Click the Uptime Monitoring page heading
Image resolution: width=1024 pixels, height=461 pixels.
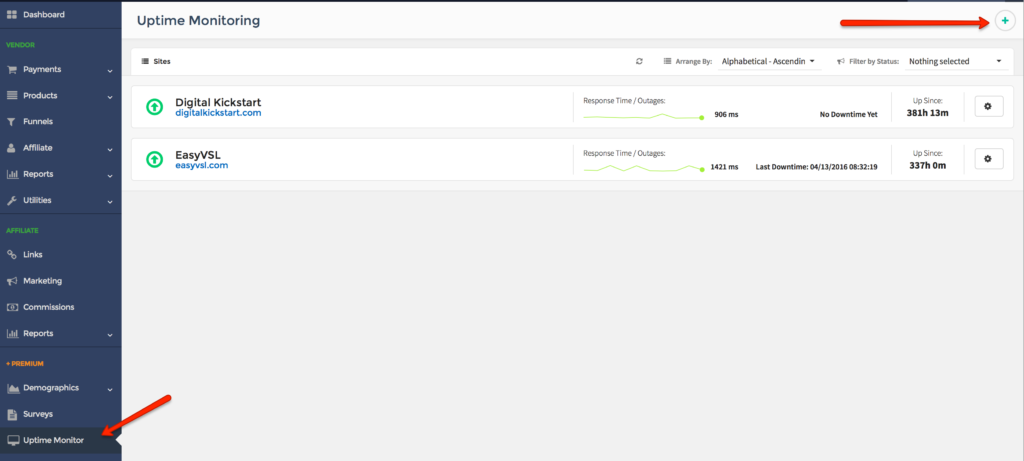[x=199, y=21]
